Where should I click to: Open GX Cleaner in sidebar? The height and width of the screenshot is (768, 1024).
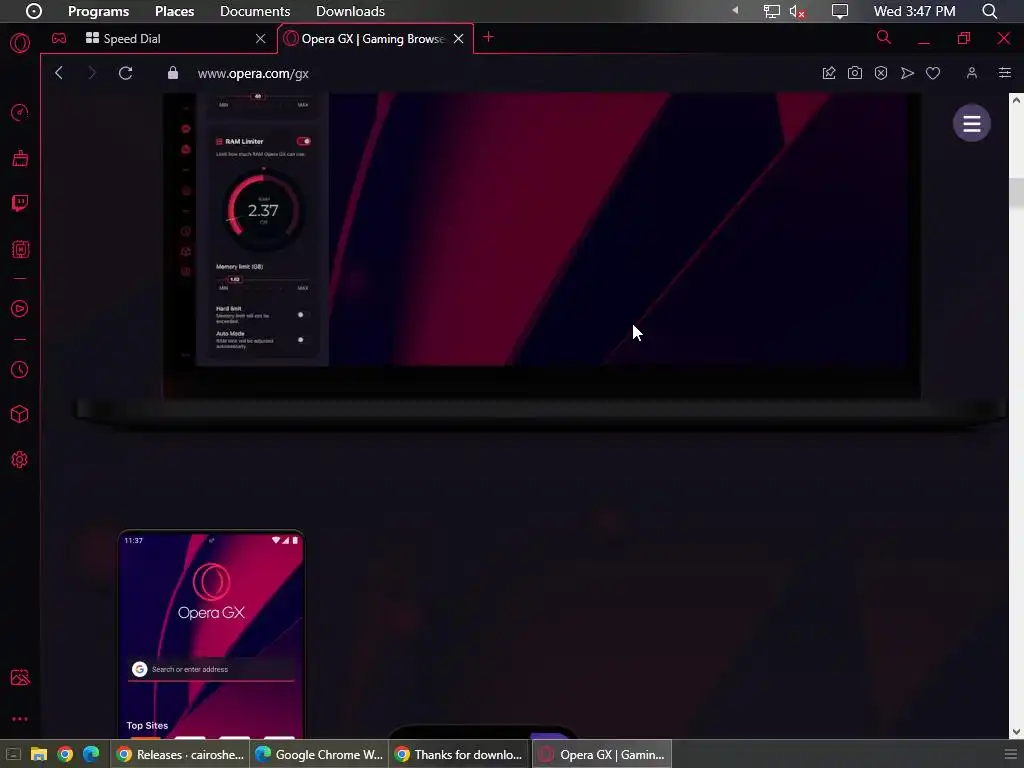point(20,158)
